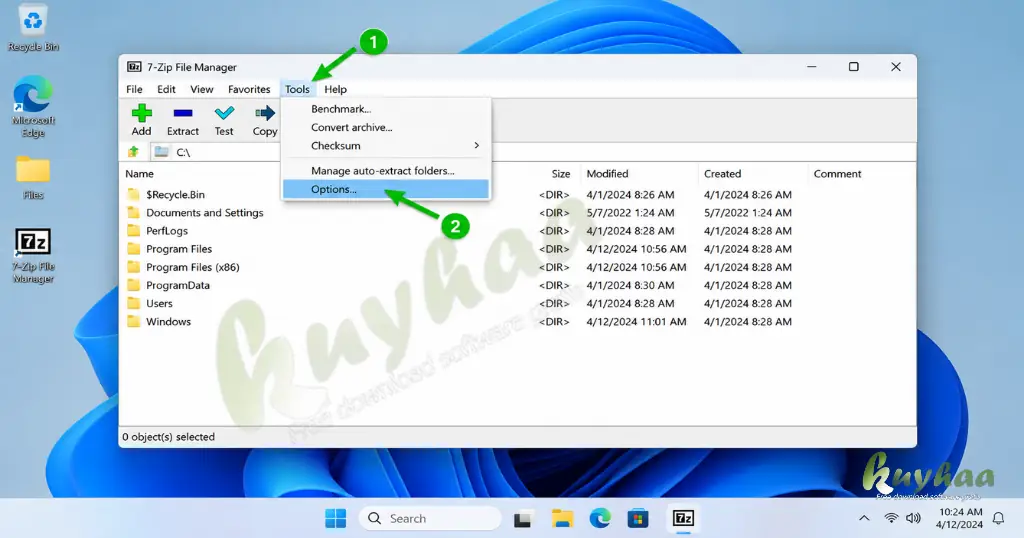Screen dimensions: 1024x538
Task: Open 7-Zip File Manager desktop shortcut
Action: pos(33,255)
